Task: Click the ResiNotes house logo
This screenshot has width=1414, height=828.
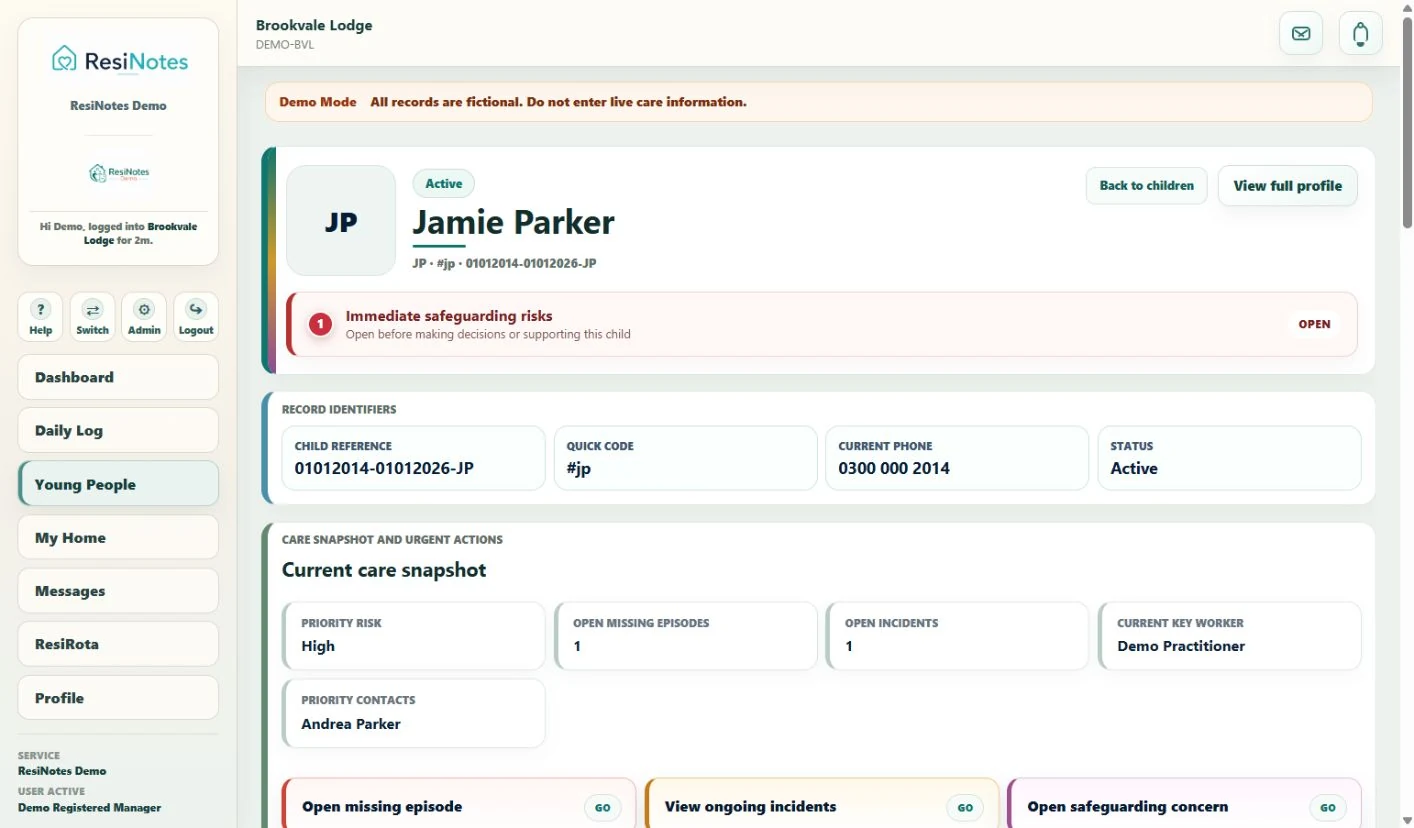Action: [64, 60]
